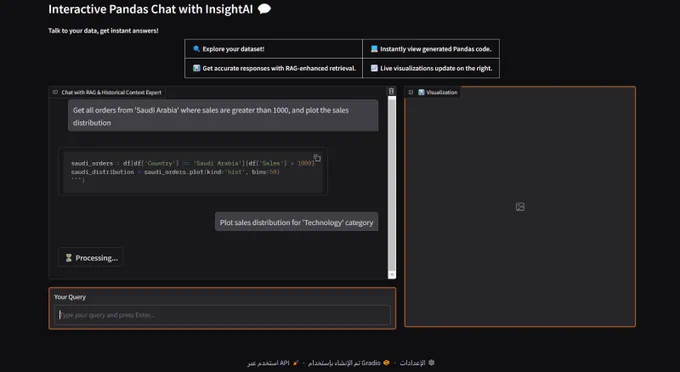The height and width of the screenshot is (372, 680).
Task: Click the chat scrollbar thumb
Action: [x=392, y=184]
